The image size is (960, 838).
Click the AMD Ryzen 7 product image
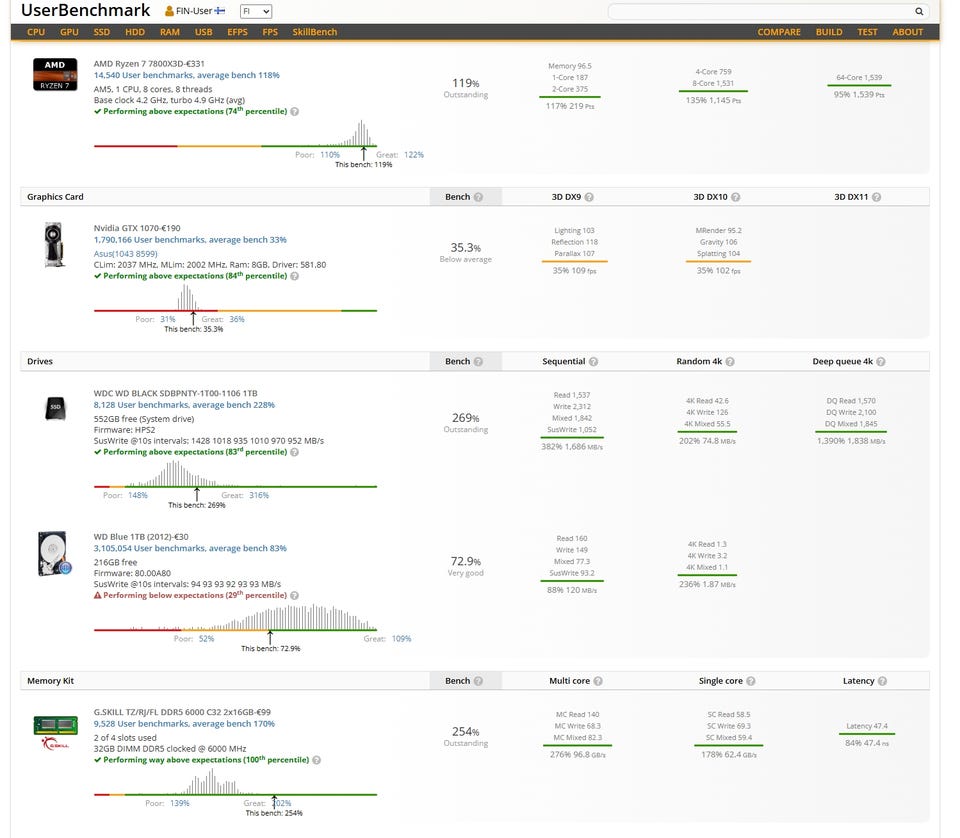(x=55, y=75)
